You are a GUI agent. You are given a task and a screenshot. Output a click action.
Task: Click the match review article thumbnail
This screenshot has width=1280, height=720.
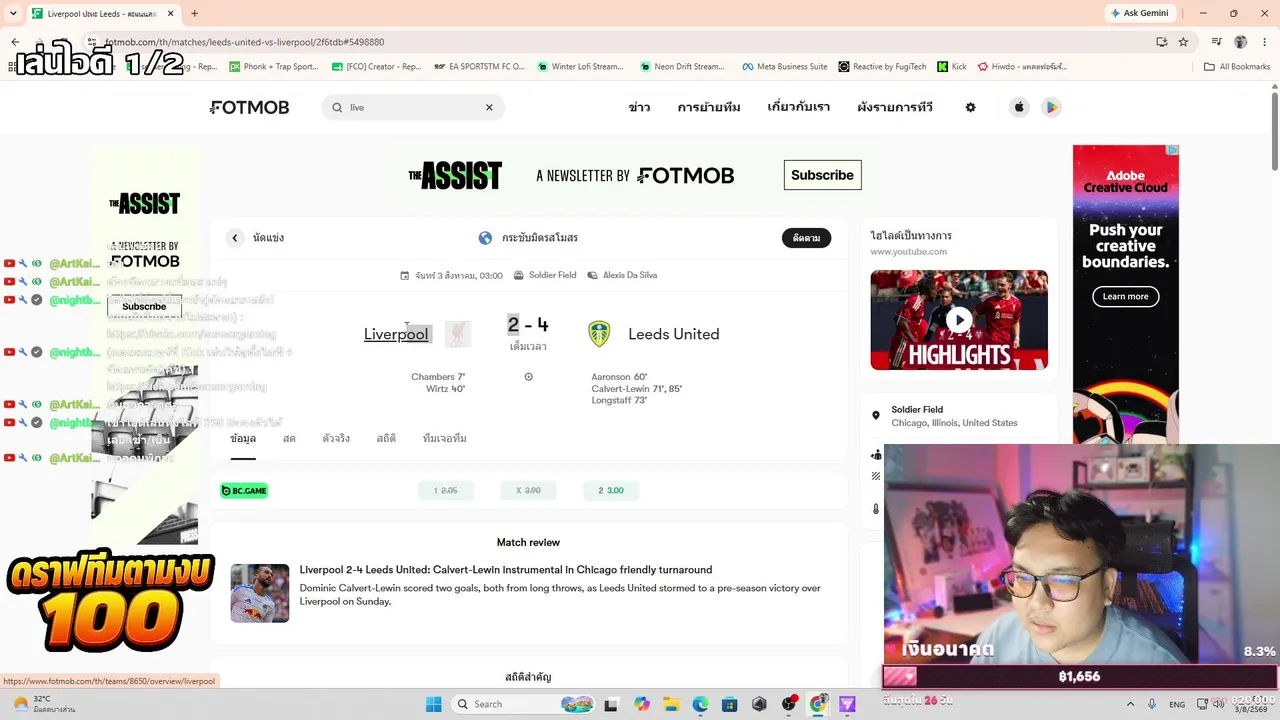pyautogui.click(x=260, y=593)
